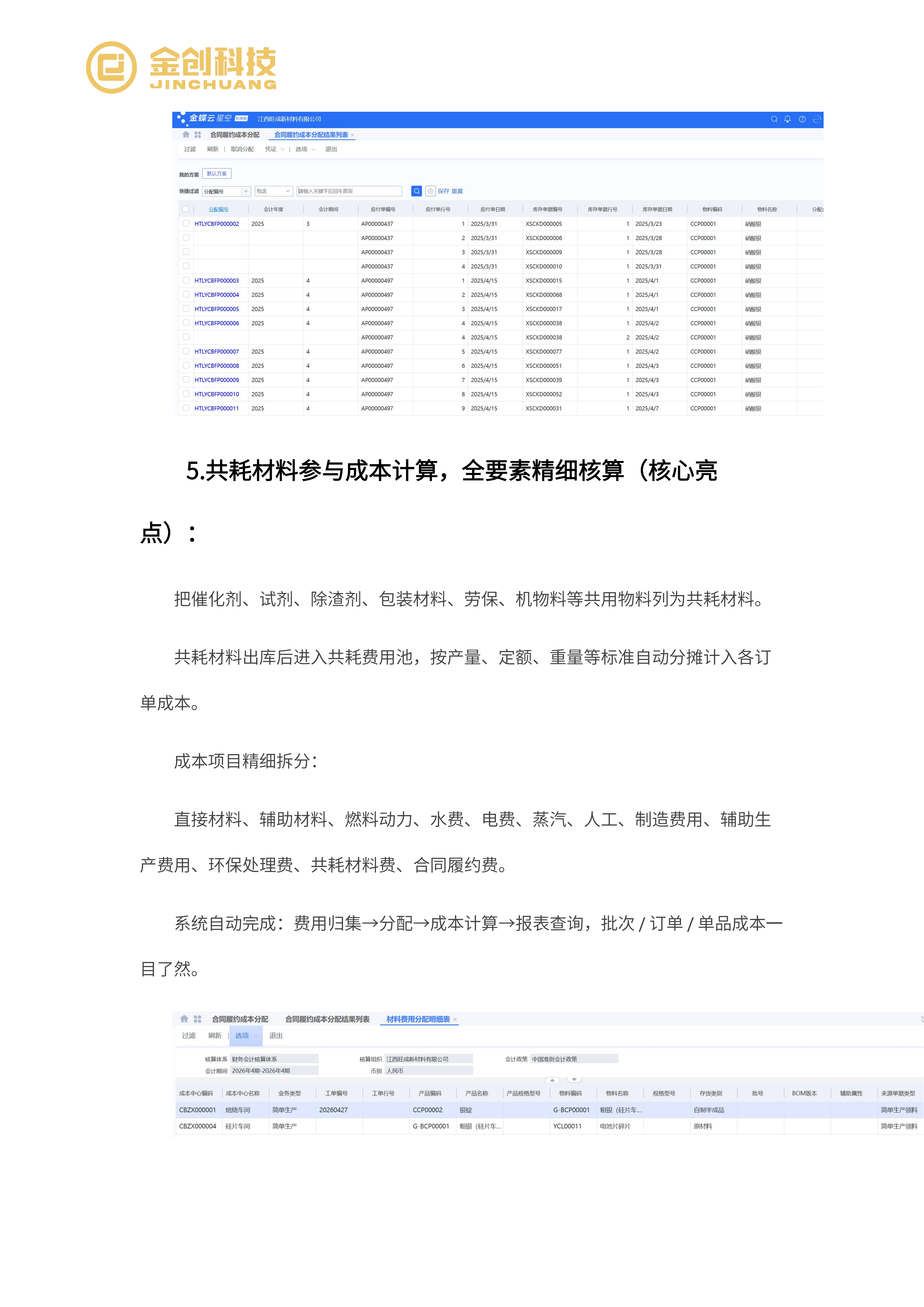
Task: Tick the select-all checkbox in table header
Action: point(186,209)
